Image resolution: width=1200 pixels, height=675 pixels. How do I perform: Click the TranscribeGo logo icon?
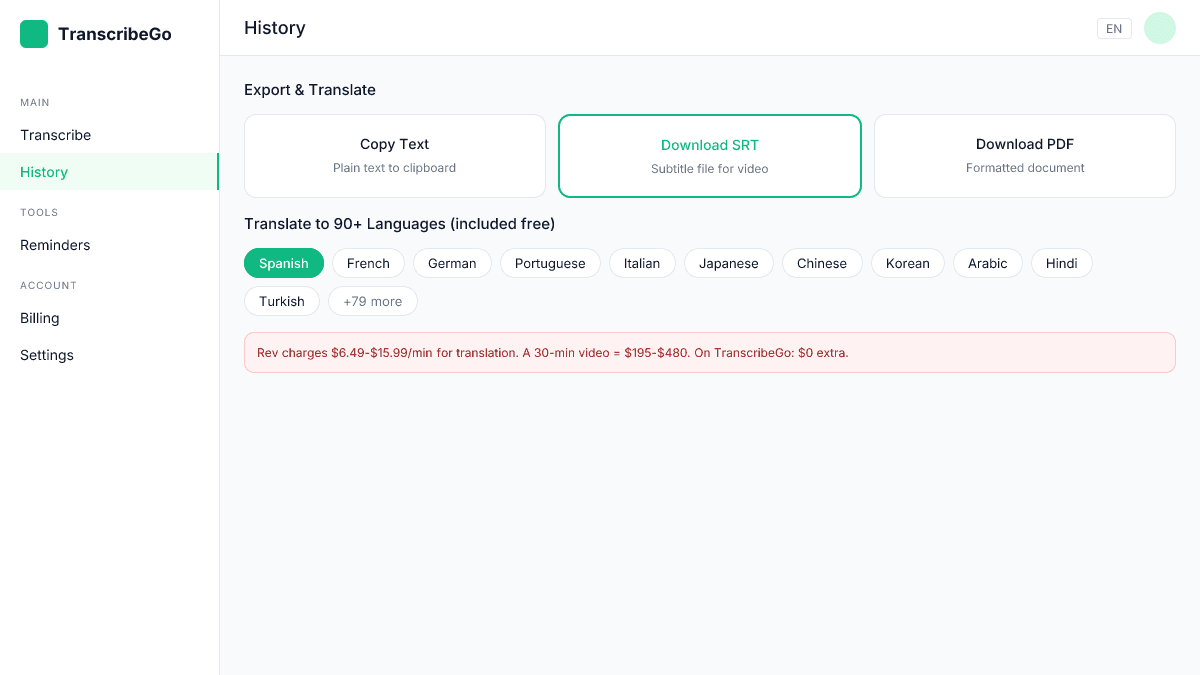(x=33, y=33)
